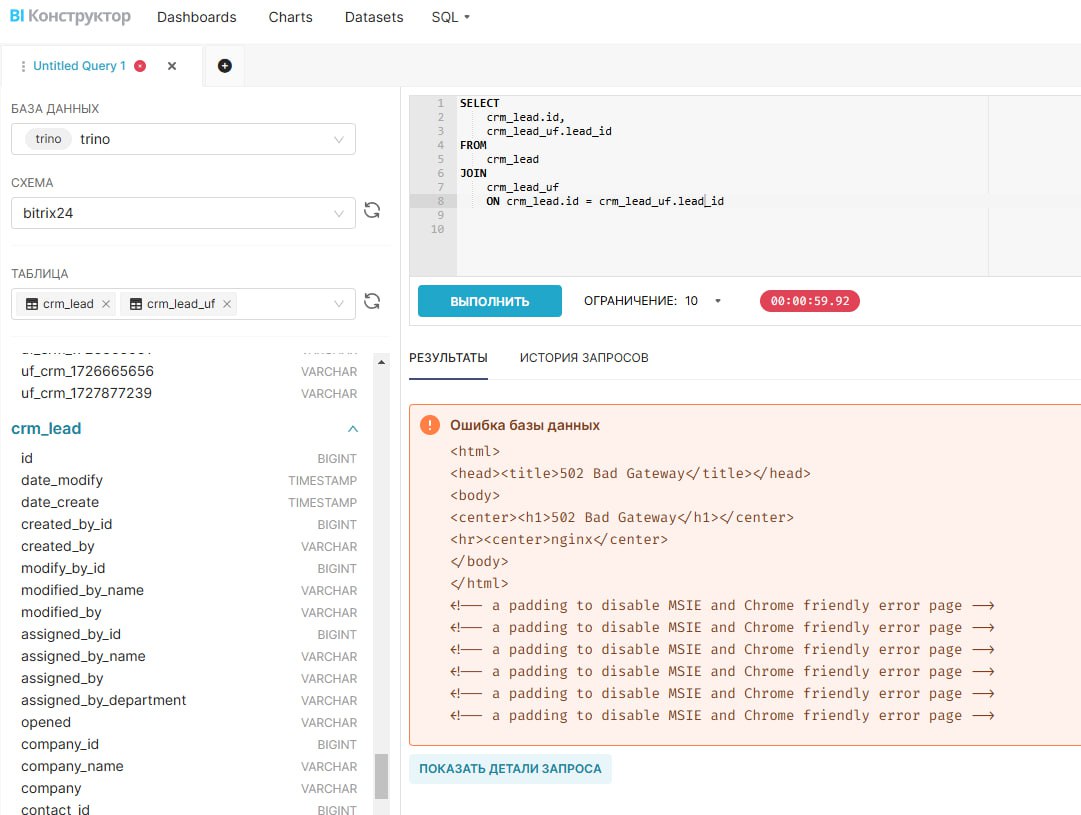Remove crm_lead table chip
The image size is (1081, 815).
coord(106,304)
